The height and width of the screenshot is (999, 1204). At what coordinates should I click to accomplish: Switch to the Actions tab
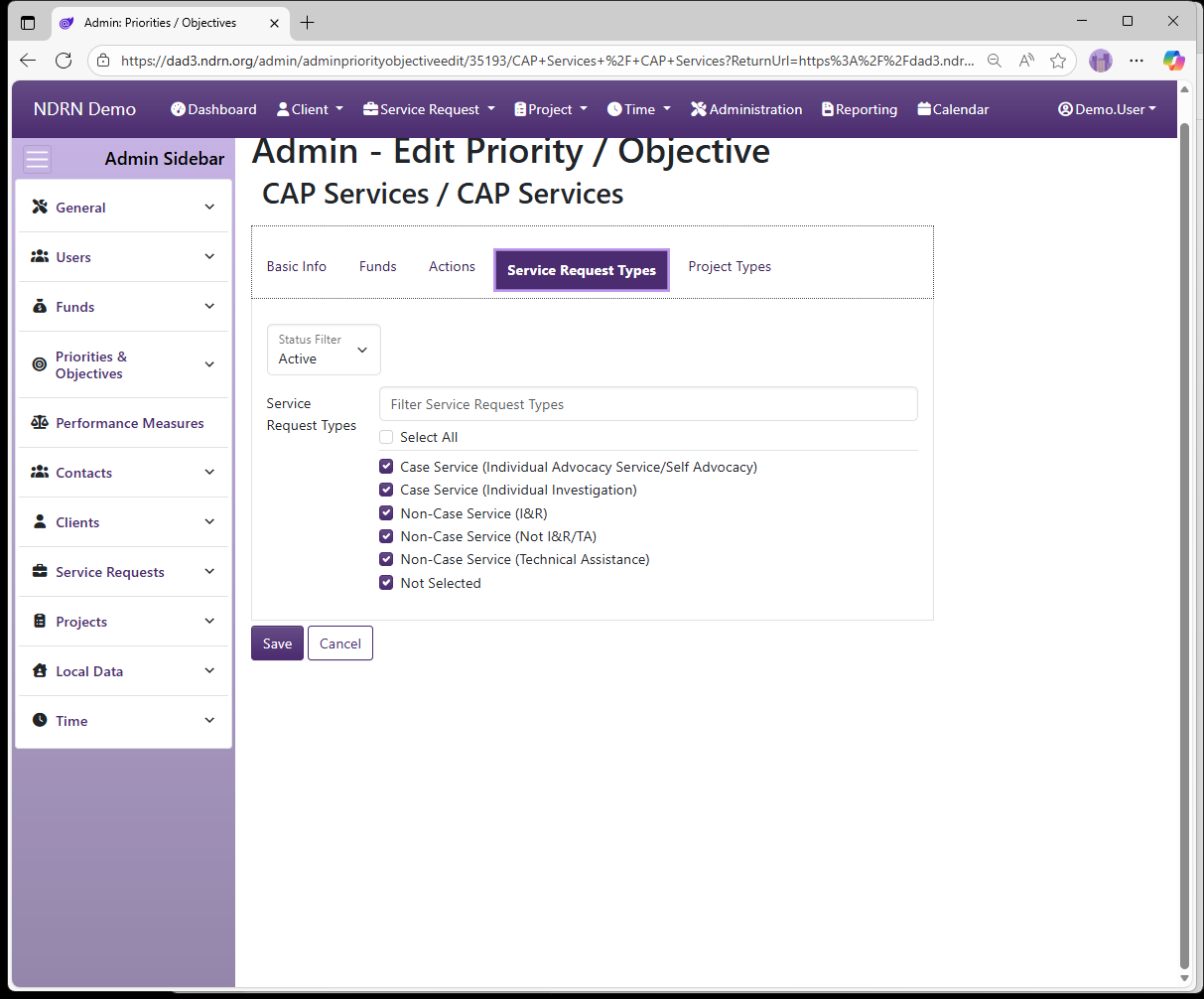[x=452, y=266]
